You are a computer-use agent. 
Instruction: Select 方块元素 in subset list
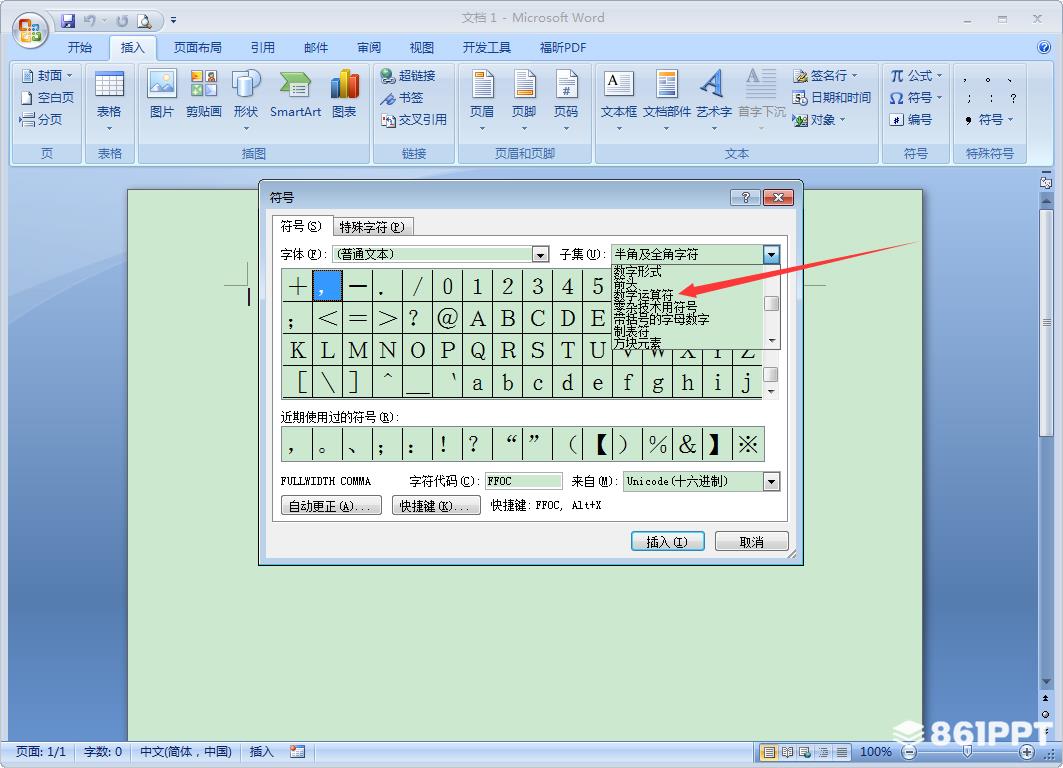(x=637, y=343)
